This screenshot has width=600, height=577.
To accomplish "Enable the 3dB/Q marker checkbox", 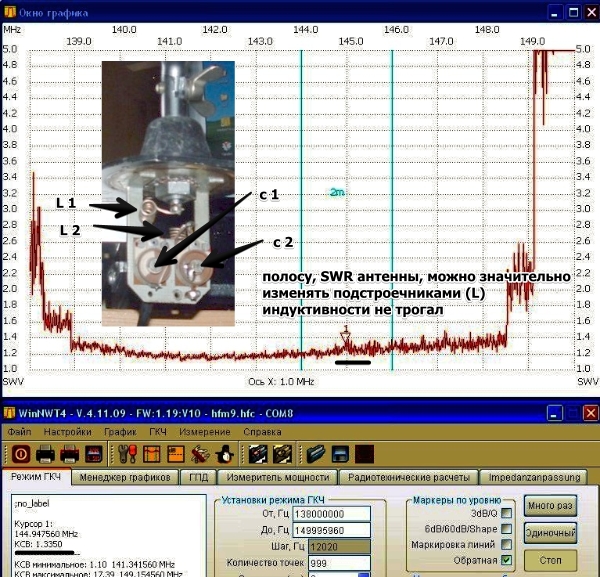I will (x=507, y=513).
